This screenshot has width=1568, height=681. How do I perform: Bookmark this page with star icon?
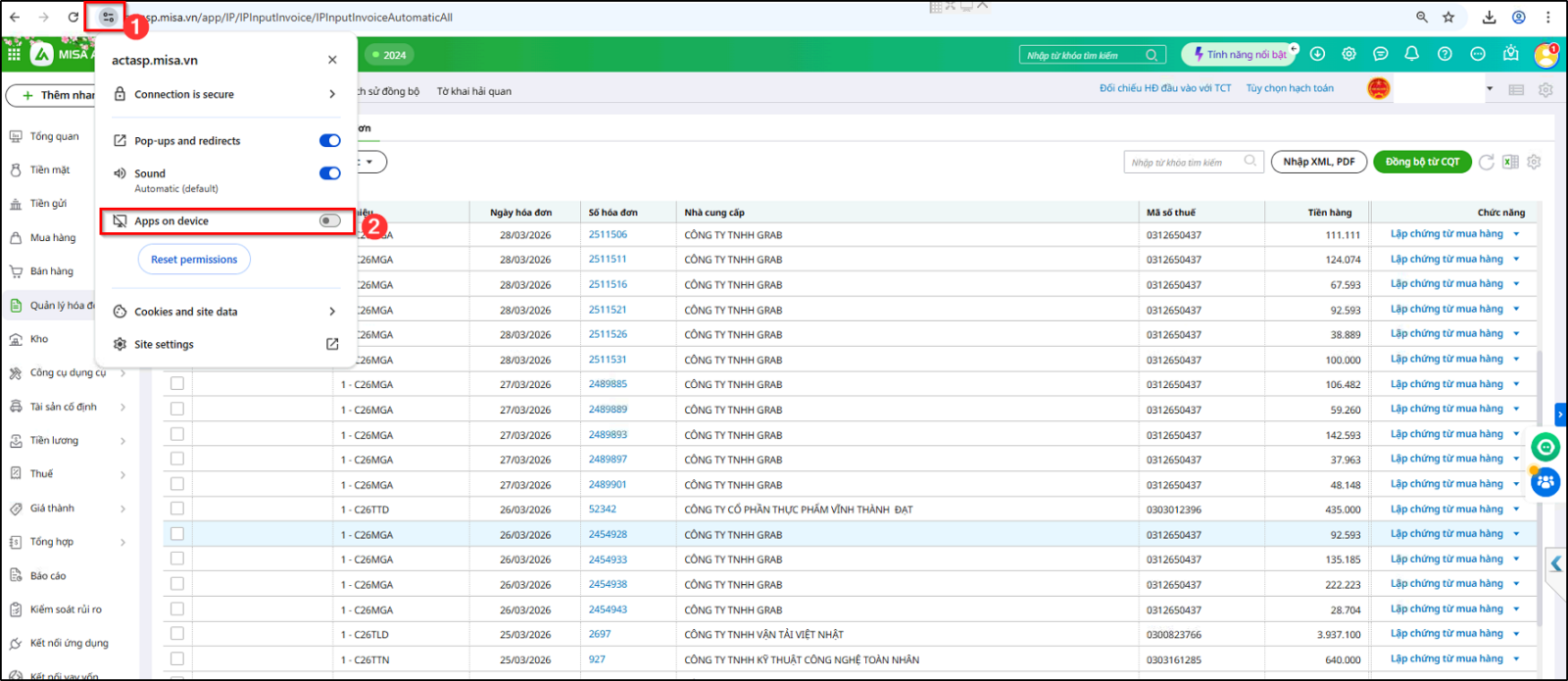coord(1448,17)
